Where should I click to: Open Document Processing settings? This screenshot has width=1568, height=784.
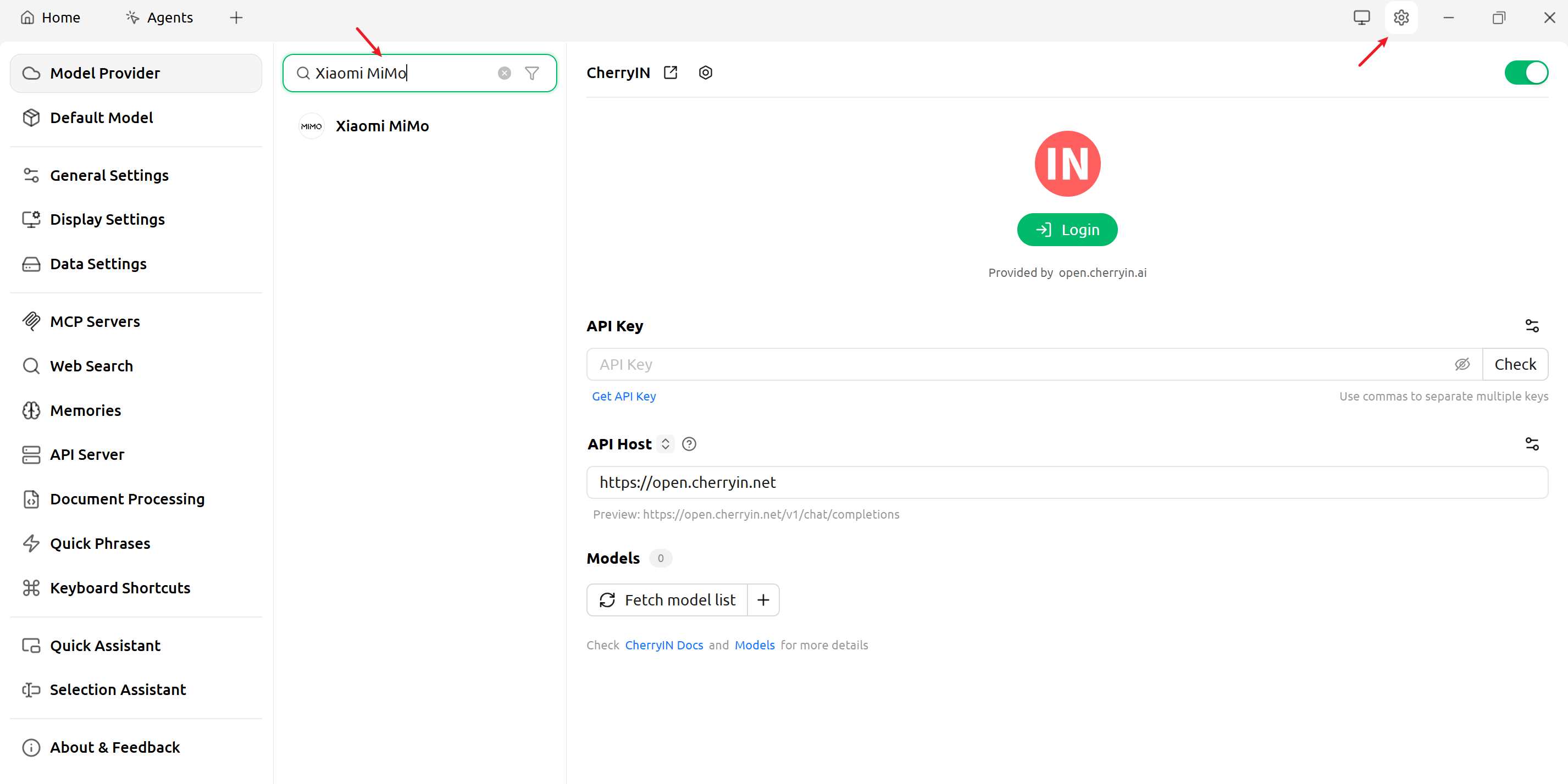(136, 499)
